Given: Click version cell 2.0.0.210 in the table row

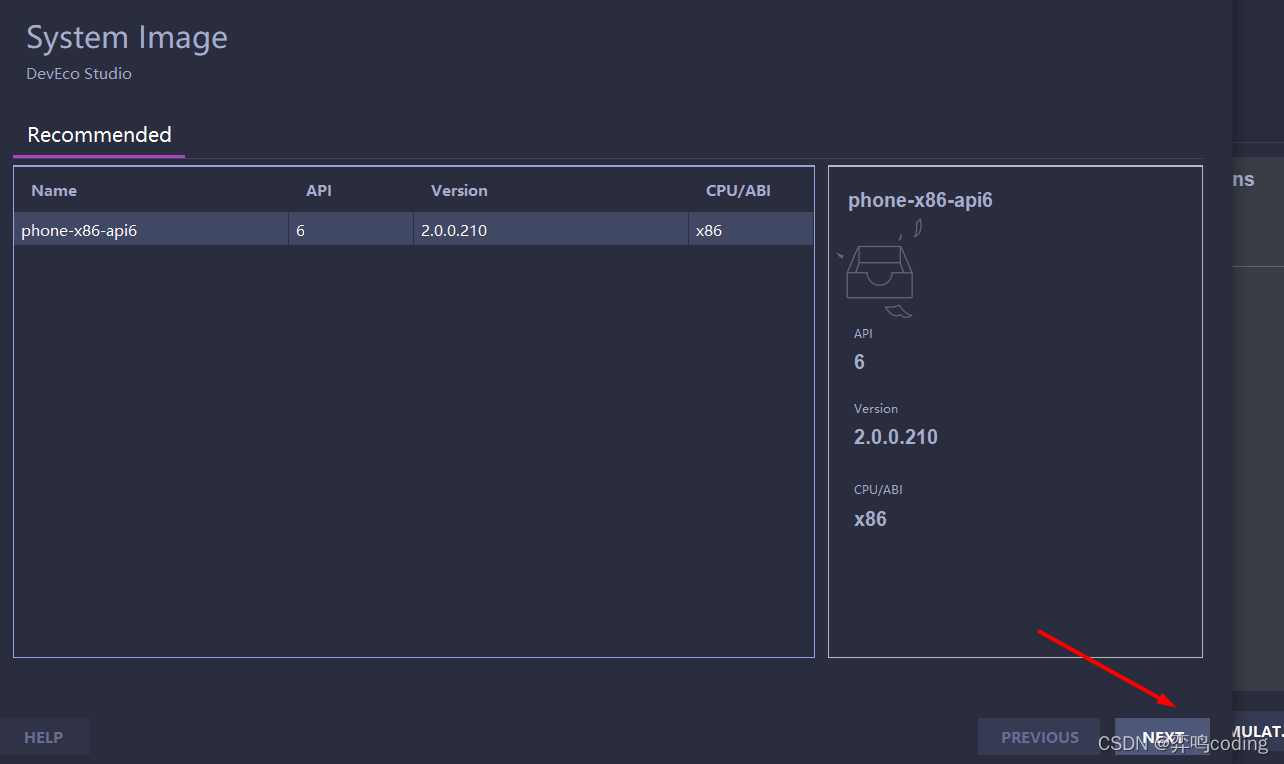Looking at the screenshot, I should tap(551, 229).
